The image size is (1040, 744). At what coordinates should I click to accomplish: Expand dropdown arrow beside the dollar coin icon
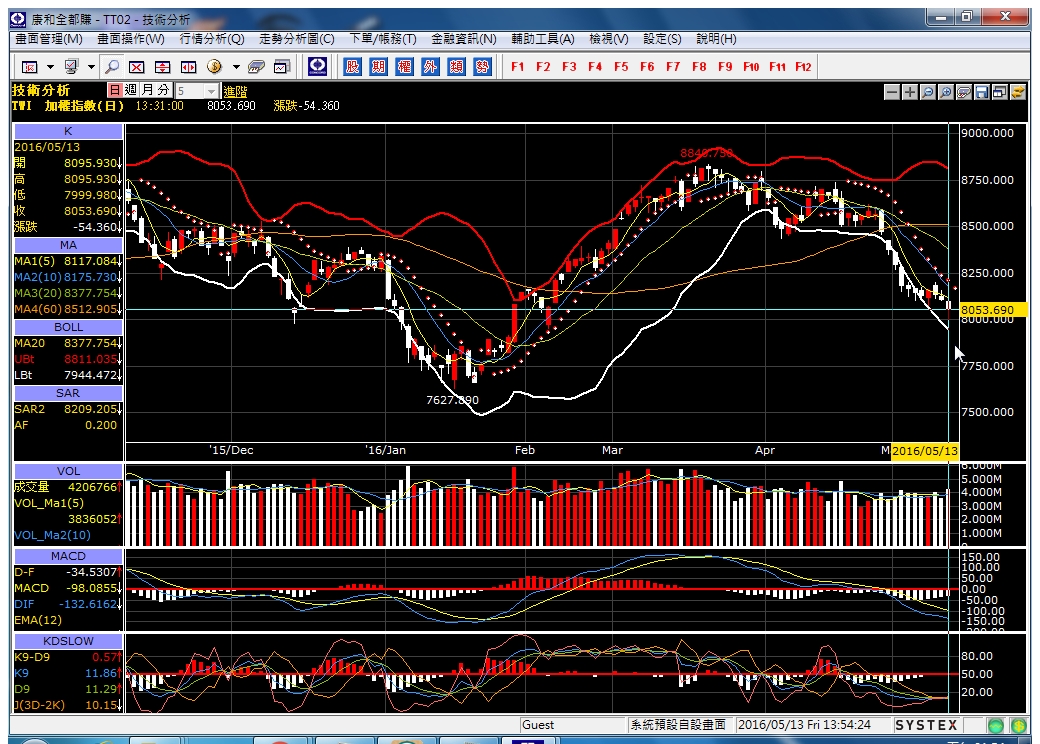point(236,66)
